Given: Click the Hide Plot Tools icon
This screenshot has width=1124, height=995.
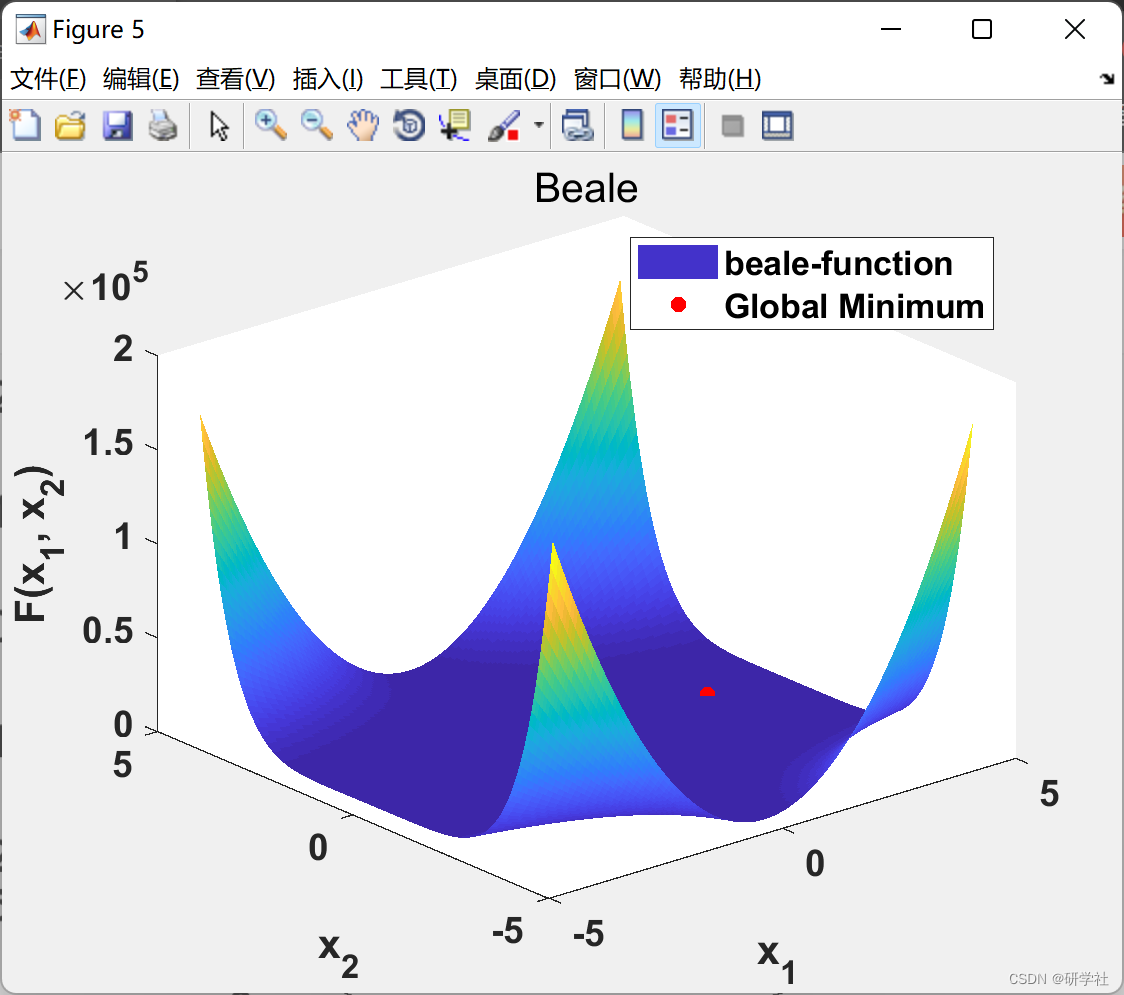Looking at the screenshot, I should 732,126.
